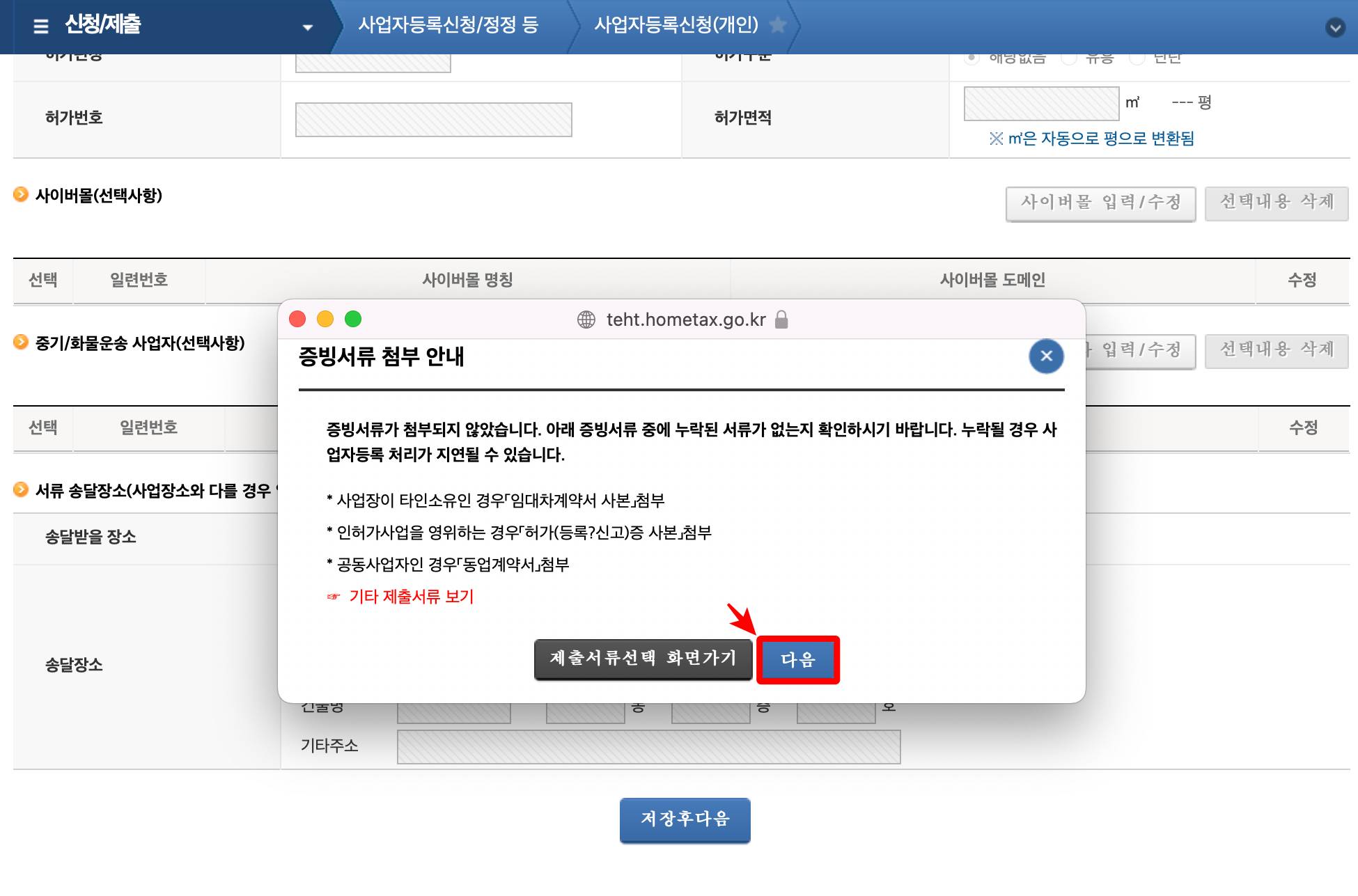Close the 증빙서류 첨부 안내 dialog

(x=1045, y=356)
